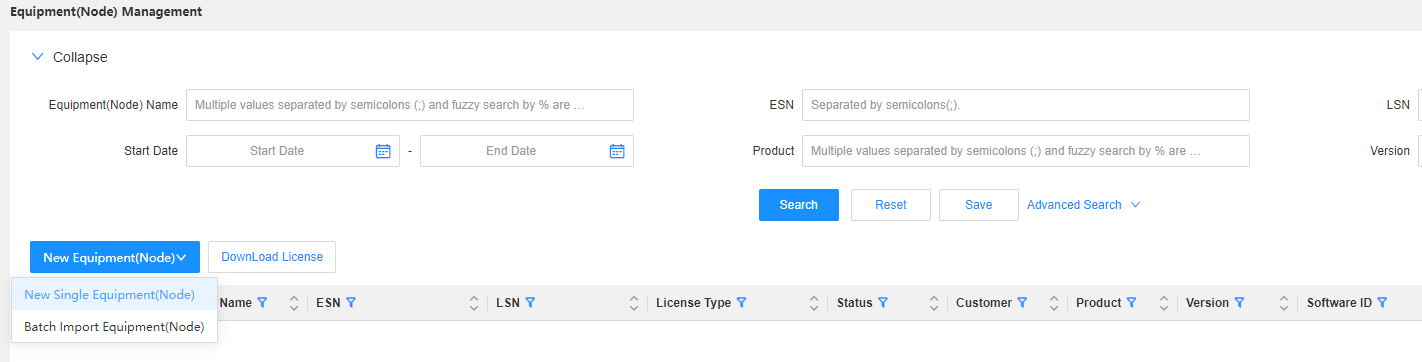Click the License Type filter icon

coord(741,302)
